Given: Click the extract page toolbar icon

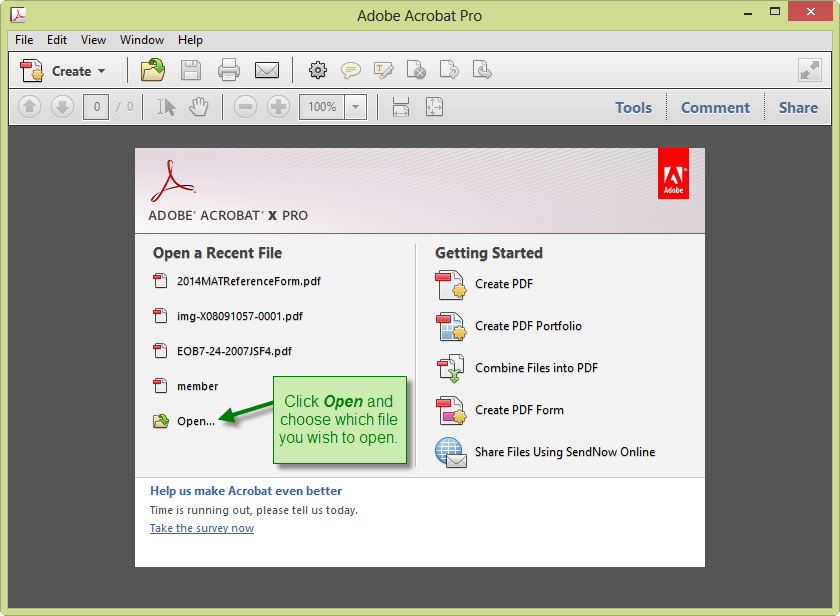Looking at the screenshot, I should (x=482, y=70).
